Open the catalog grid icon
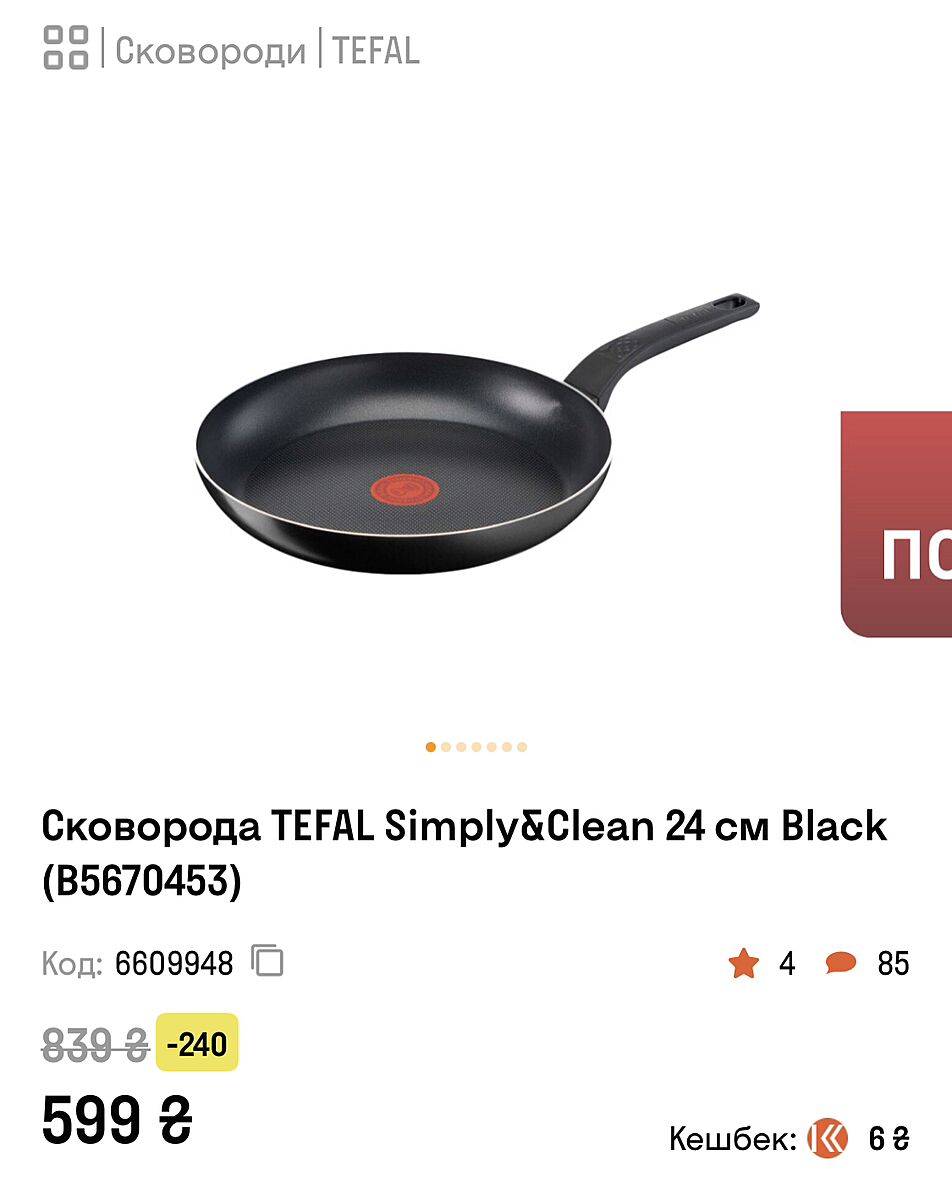This screenshot has height=1200, width=952. (x=66, y=48)
